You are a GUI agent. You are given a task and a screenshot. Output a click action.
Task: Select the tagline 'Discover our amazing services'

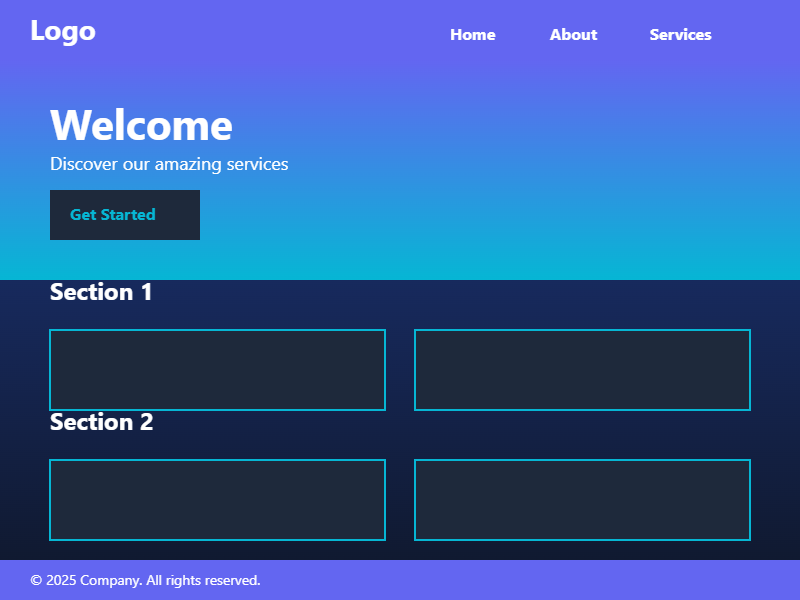(x=169, y=164)
